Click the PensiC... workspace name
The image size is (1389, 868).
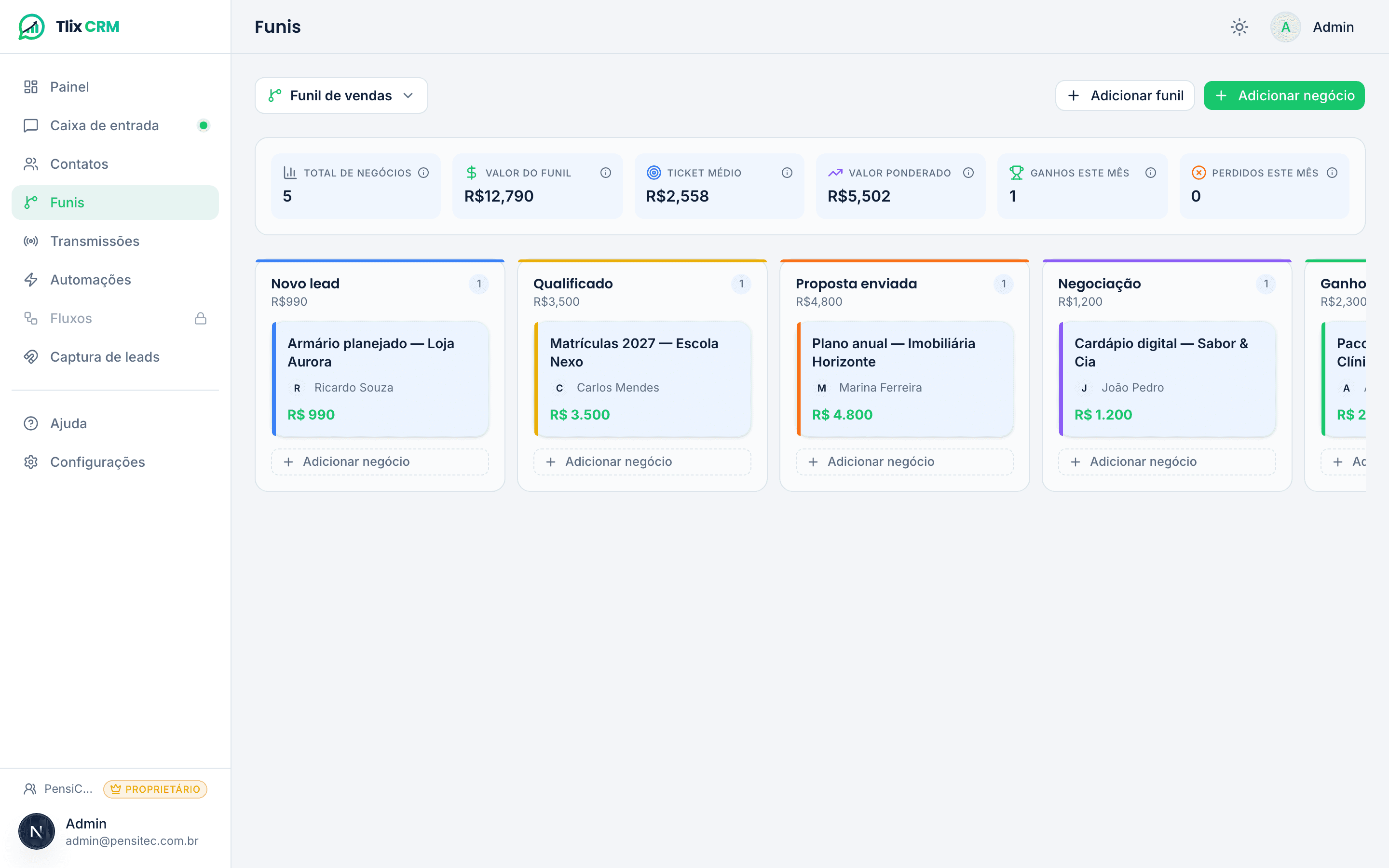tap(68, 789)
